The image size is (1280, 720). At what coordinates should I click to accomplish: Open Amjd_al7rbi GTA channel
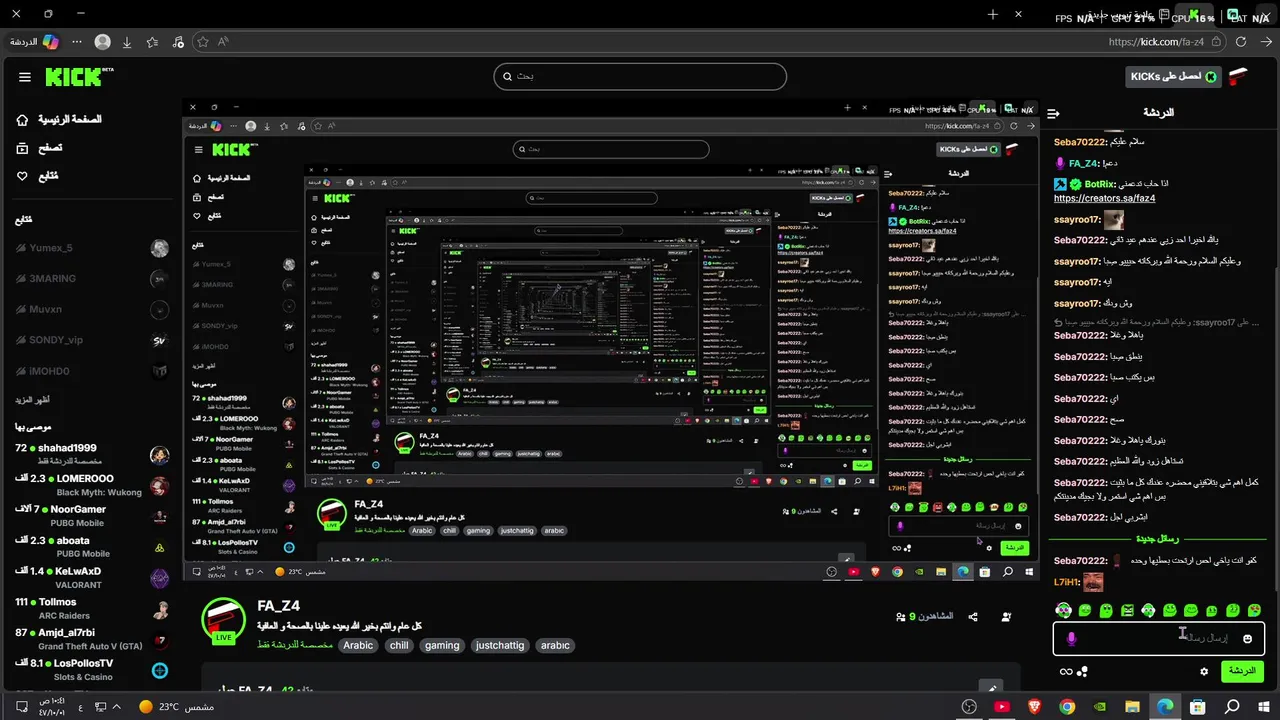(92, 639)
